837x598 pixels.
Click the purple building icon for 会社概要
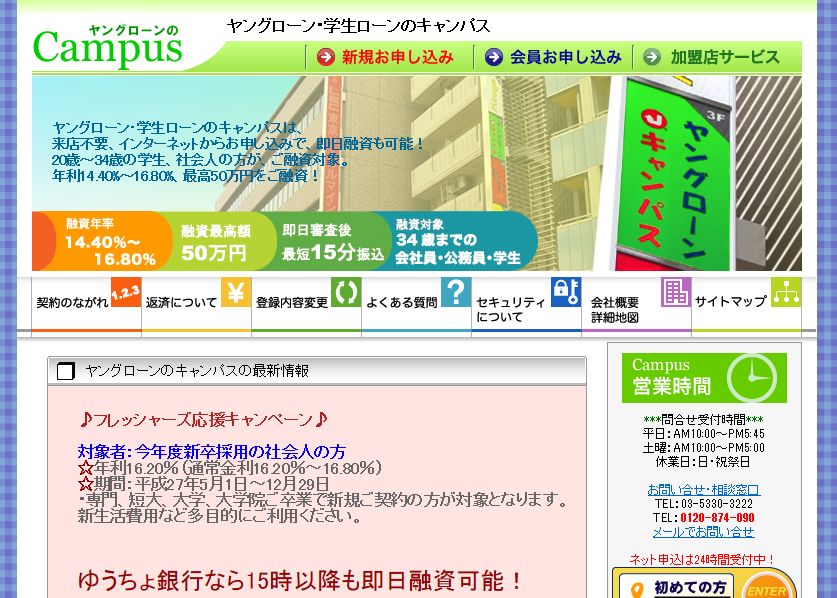point(676,292)
